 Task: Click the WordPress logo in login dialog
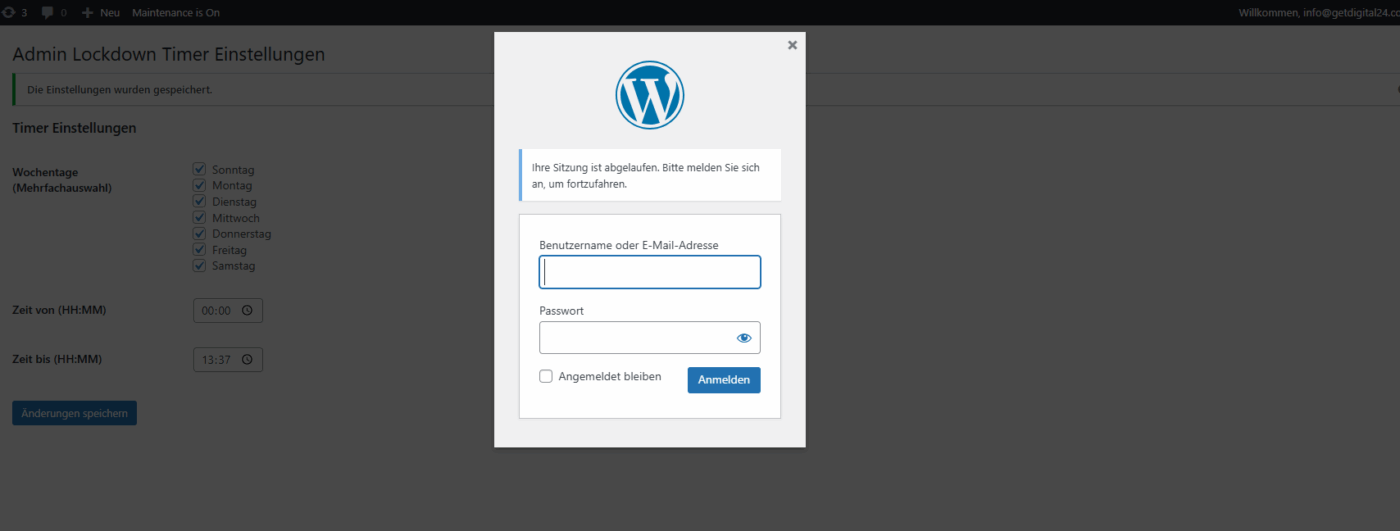[649, 95]
